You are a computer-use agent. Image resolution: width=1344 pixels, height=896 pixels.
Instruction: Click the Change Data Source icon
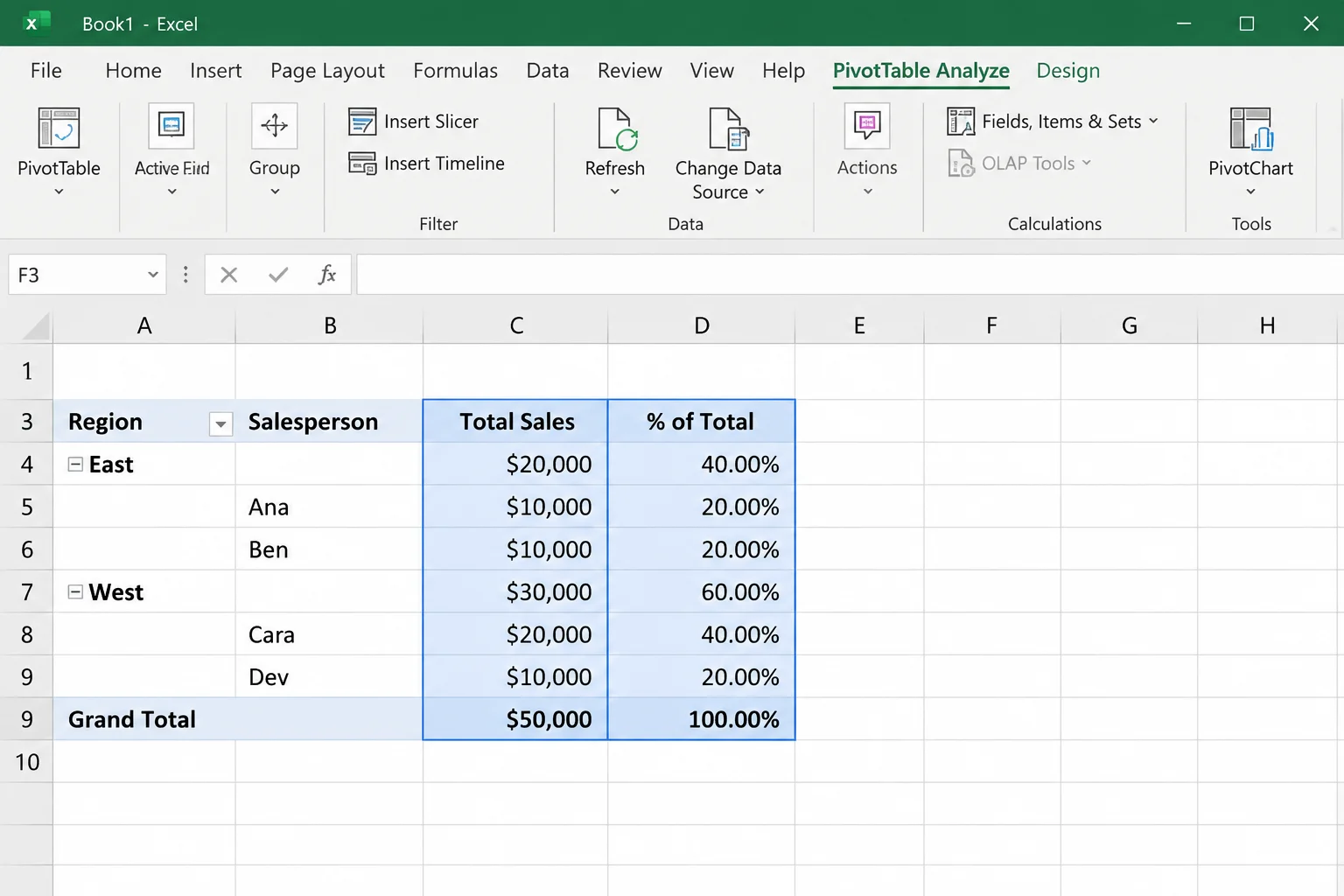[x=728, y=129]
